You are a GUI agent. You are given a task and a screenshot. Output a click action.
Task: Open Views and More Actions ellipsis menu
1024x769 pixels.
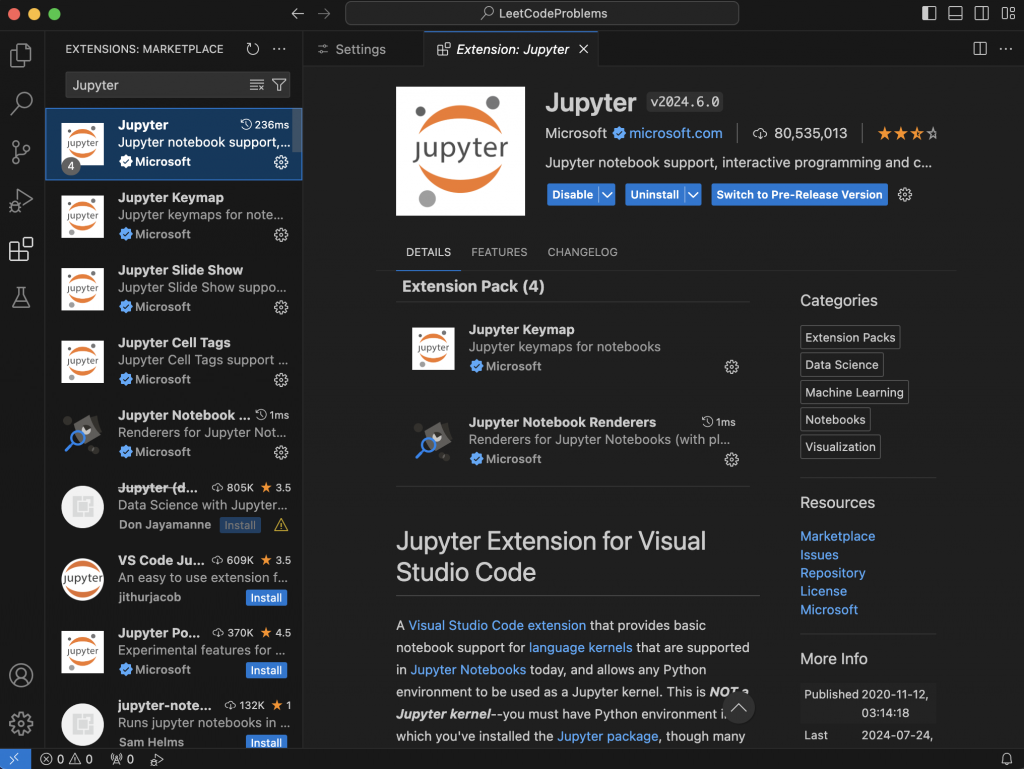point(279,49)
